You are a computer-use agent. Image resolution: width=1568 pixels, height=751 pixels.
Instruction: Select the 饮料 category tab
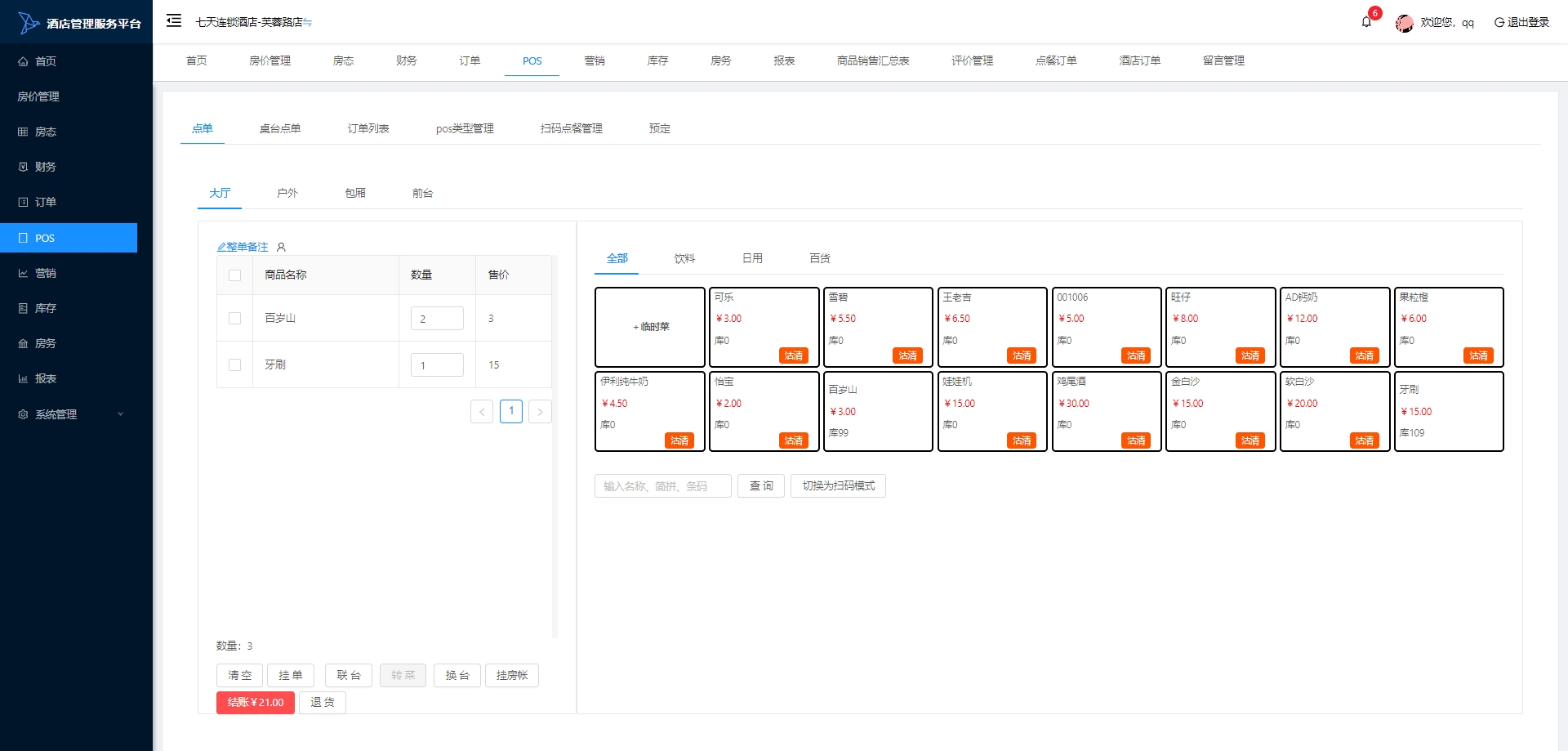point(684,258)
